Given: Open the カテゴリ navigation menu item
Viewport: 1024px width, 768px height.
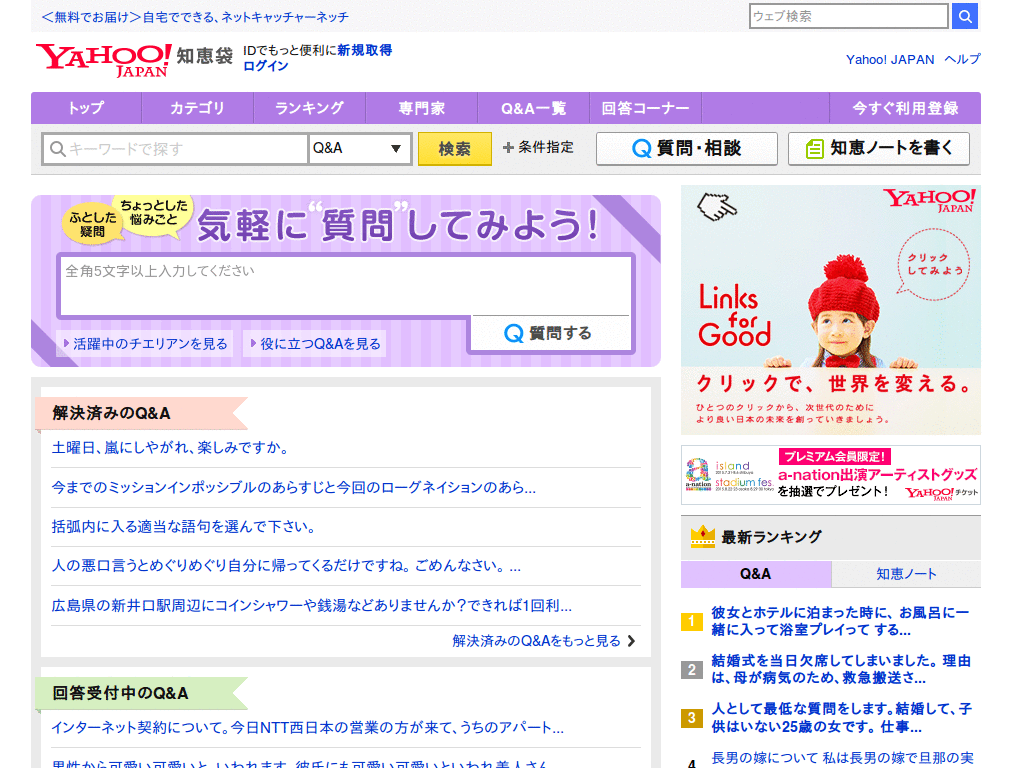Looking at the screenshot, I should pyautogui.click(x=197, y=108).
